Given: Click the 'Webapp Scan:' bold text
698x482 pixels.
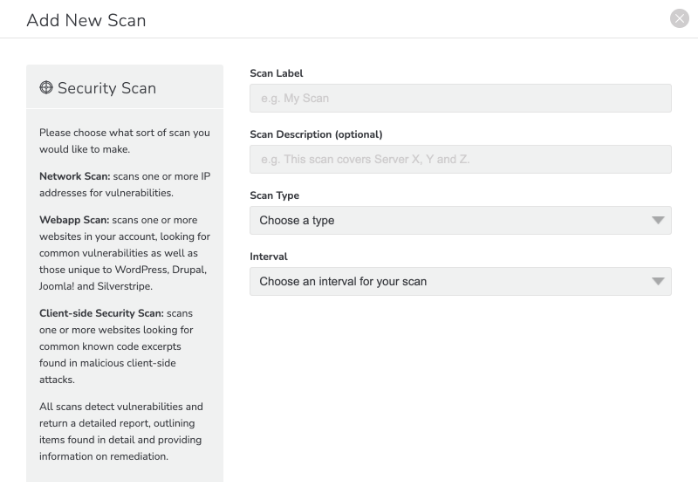Looking at the screenshot, I should [74, 220].
